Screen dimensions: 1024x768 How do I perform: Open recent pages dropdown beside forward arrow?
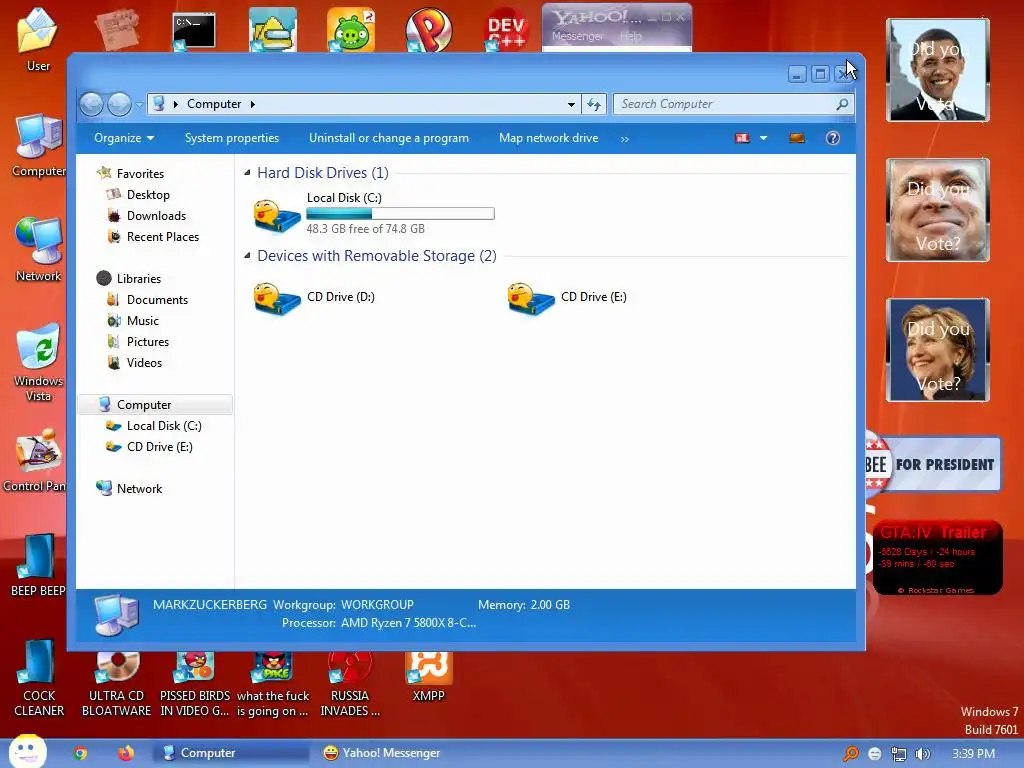(139, 104)
